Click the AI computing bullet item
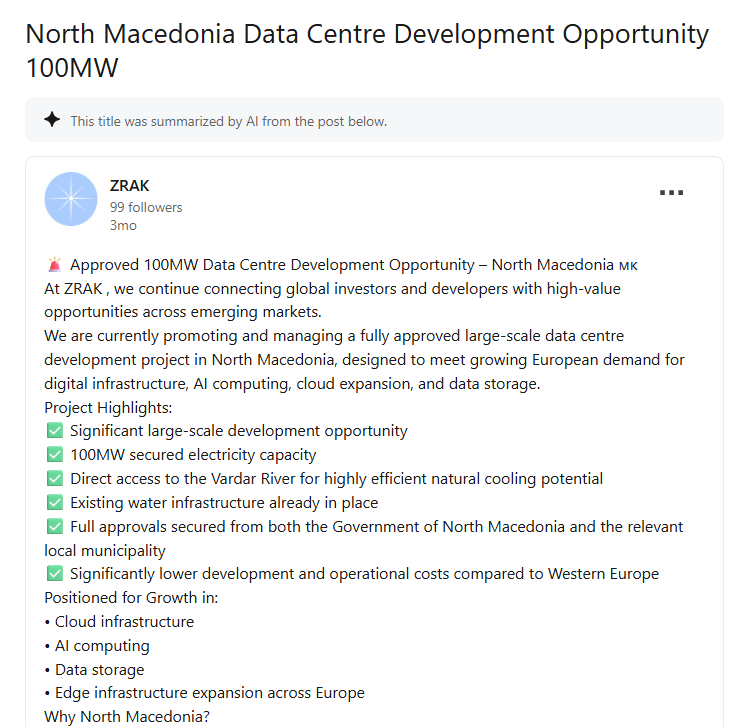The height and width of the screenshot is (727, 737). tap(97, 645)
